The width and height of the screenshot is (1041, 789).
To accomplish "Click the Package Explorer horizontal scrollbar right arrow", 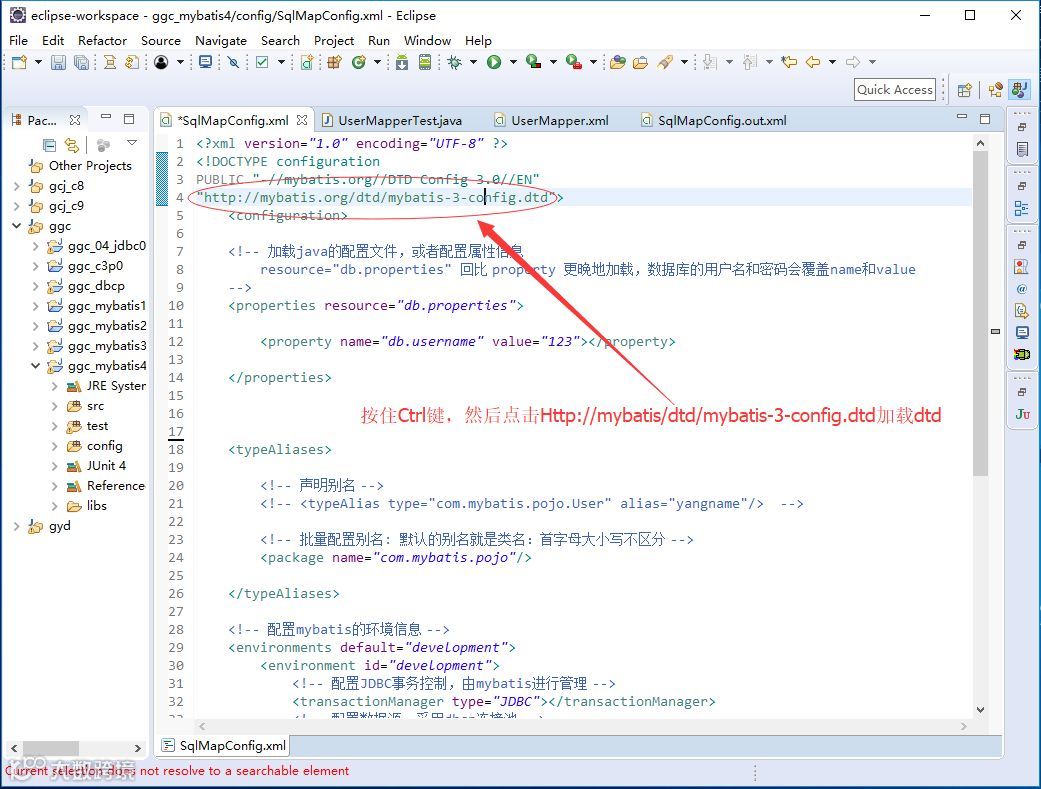I will 137,748.
